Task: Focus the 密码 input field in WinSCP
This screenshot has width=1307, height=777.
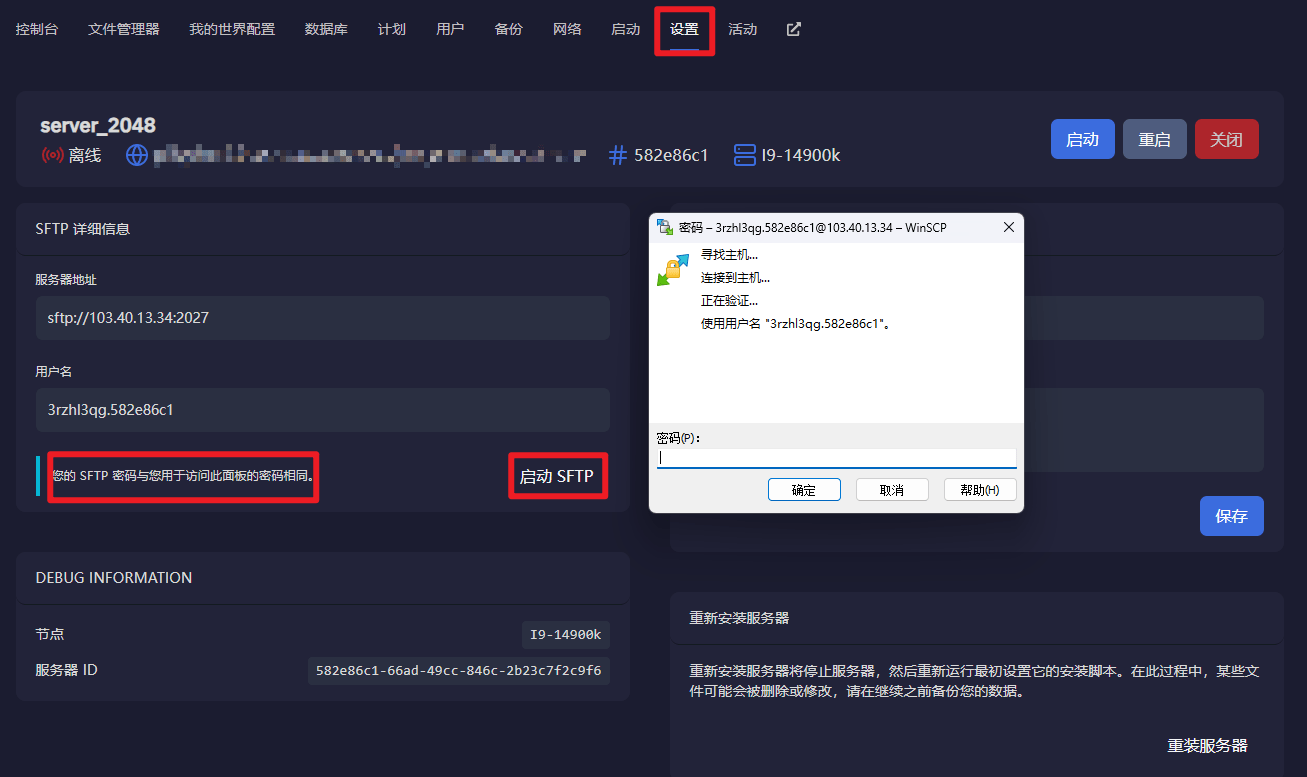Action: pyautogui.click(x=836, y=458)
